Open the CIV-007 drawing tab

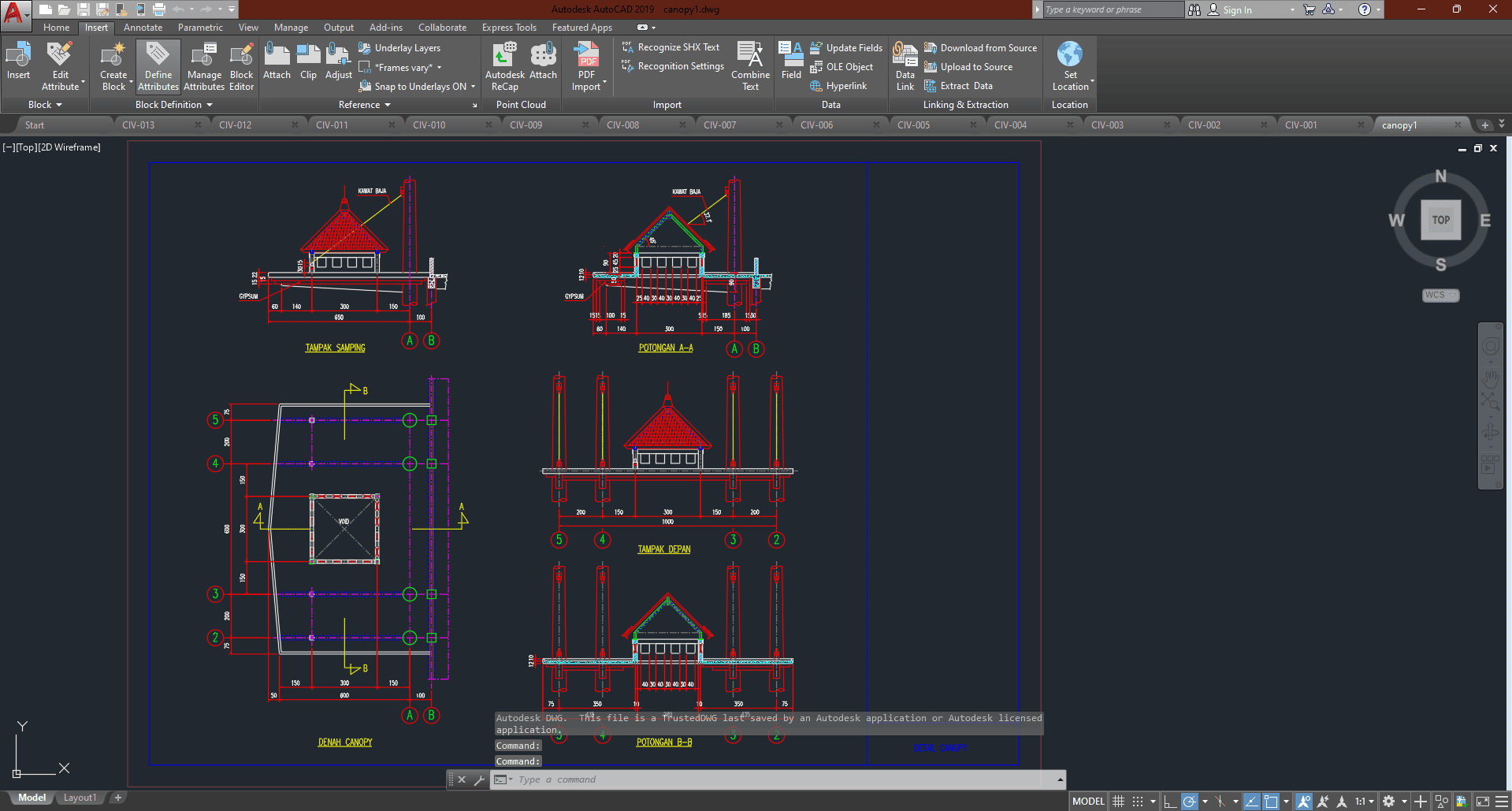[719, 125]
